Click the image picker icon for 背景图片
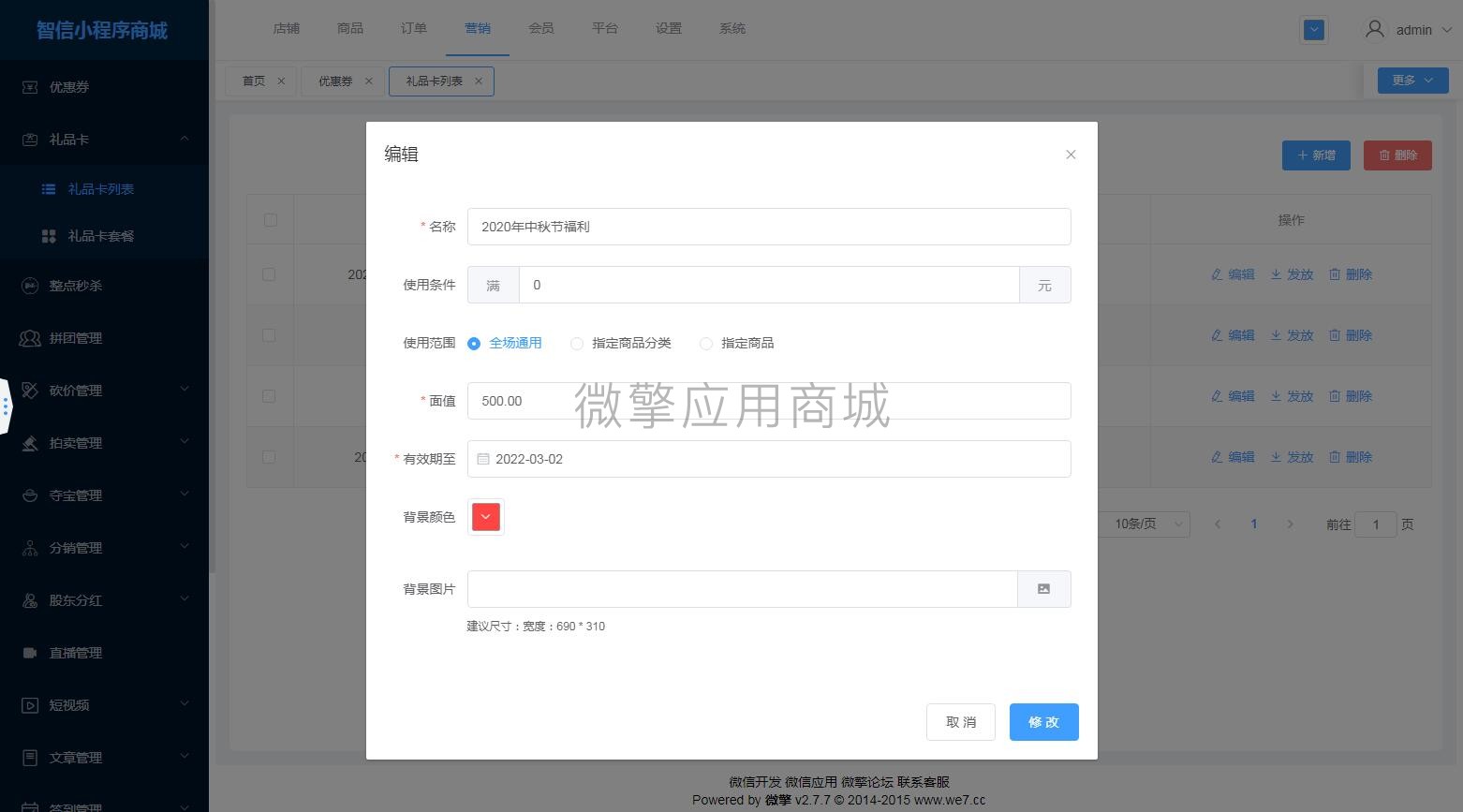This screenshot has width=1463, height=812. pyautogui.click(x=1043, y=589)
